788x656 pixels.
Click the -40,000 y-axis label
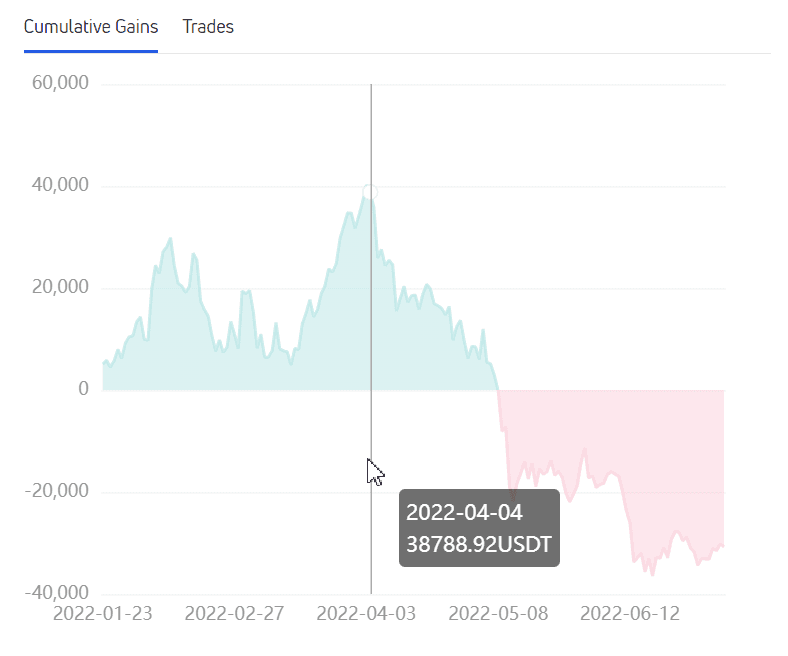57,593
